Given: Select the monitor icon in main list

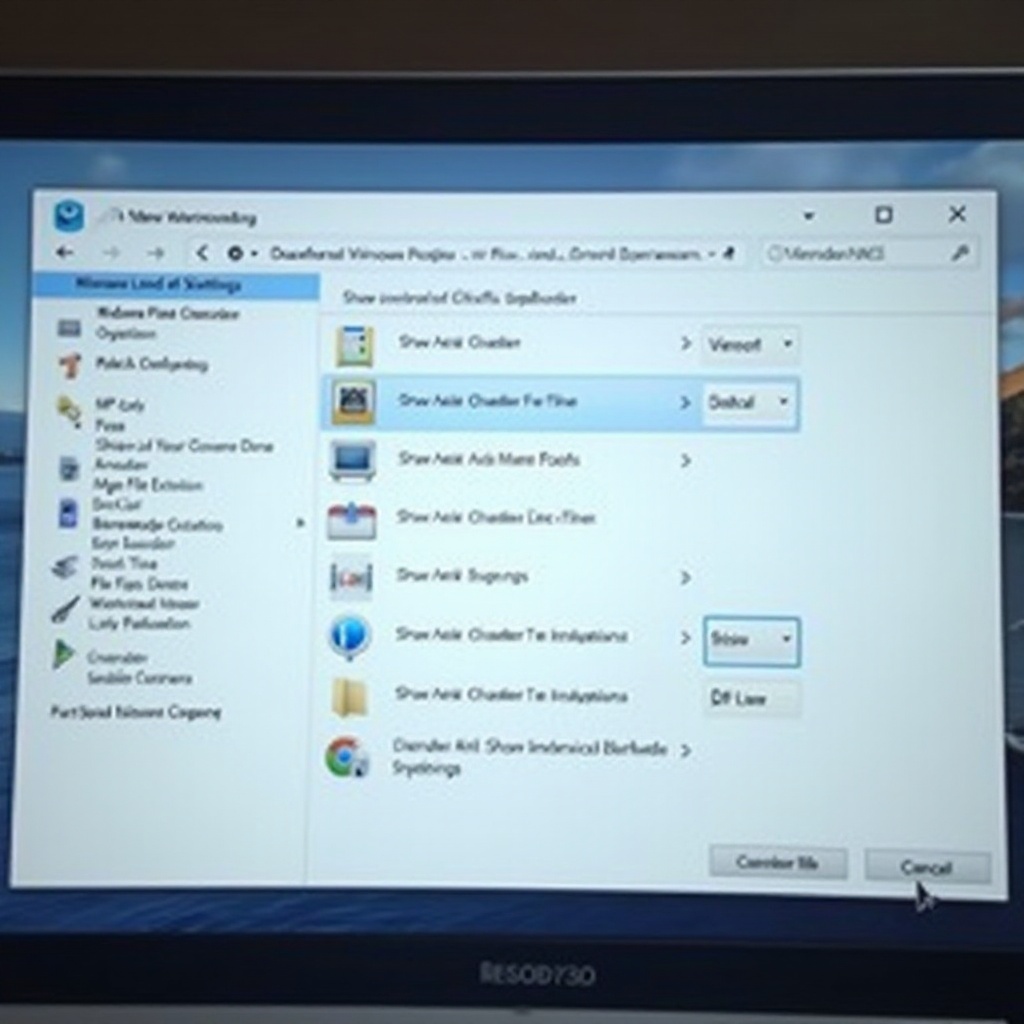Looking at the screenshot, I should (x=352, y=460).
